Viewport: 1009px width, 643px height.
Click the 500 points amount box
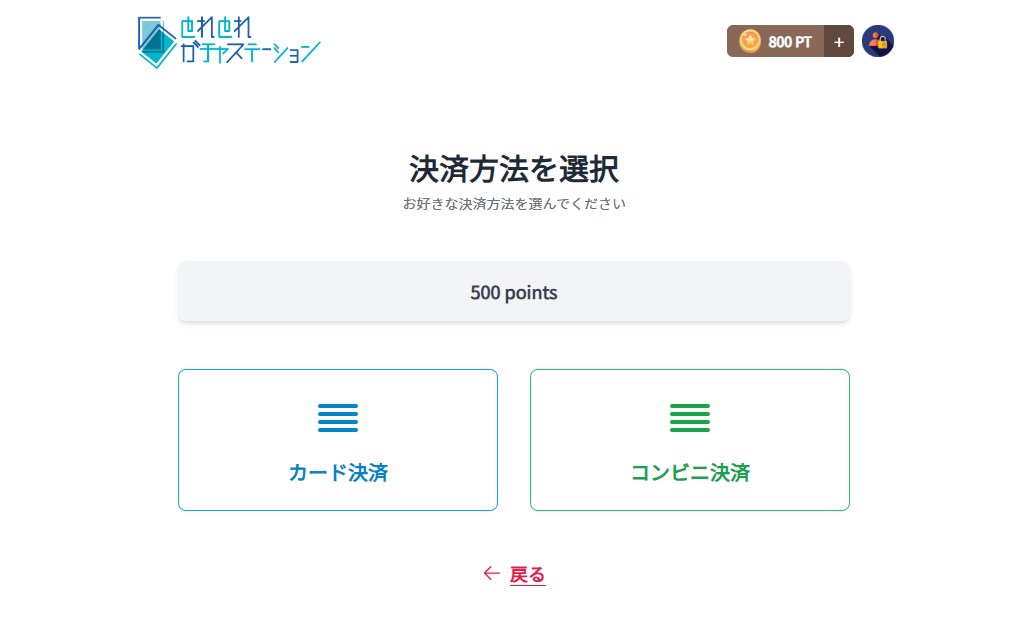click(514, 292)
